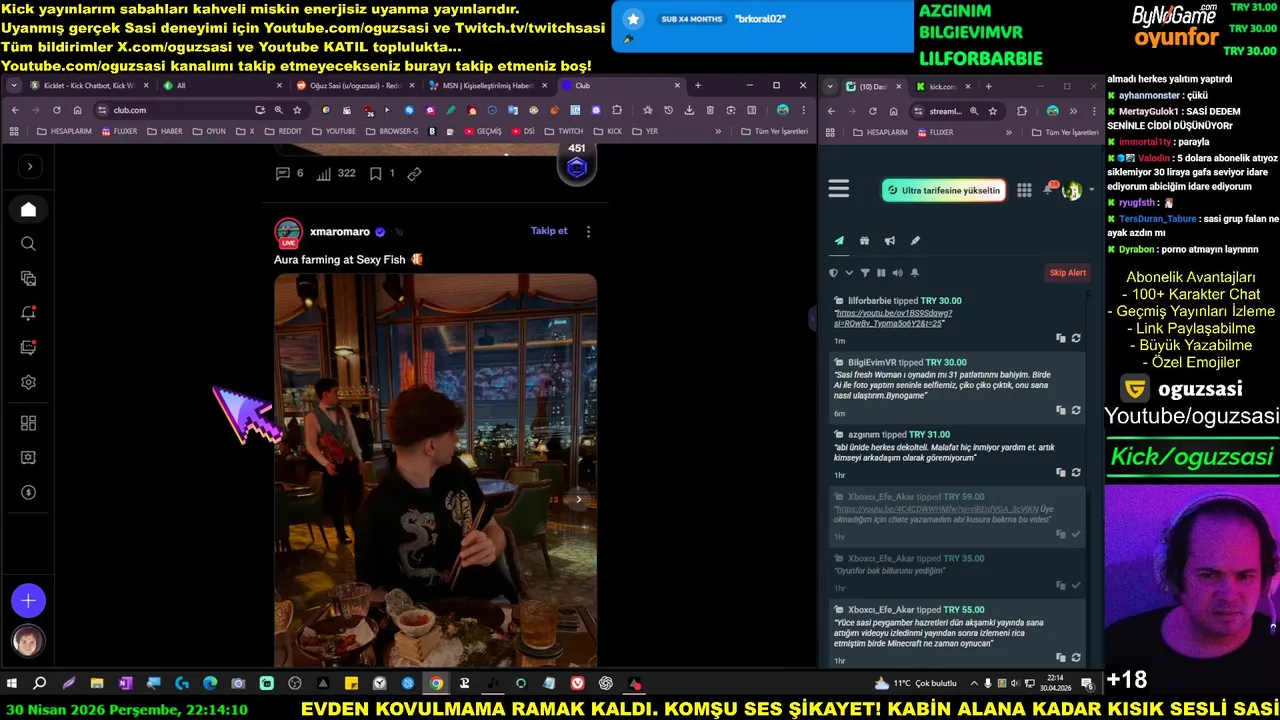The width and height of the screenshot is (1280, 720).
Task: Mute alert sounds speaker icon
Action: tap(897, 272)
